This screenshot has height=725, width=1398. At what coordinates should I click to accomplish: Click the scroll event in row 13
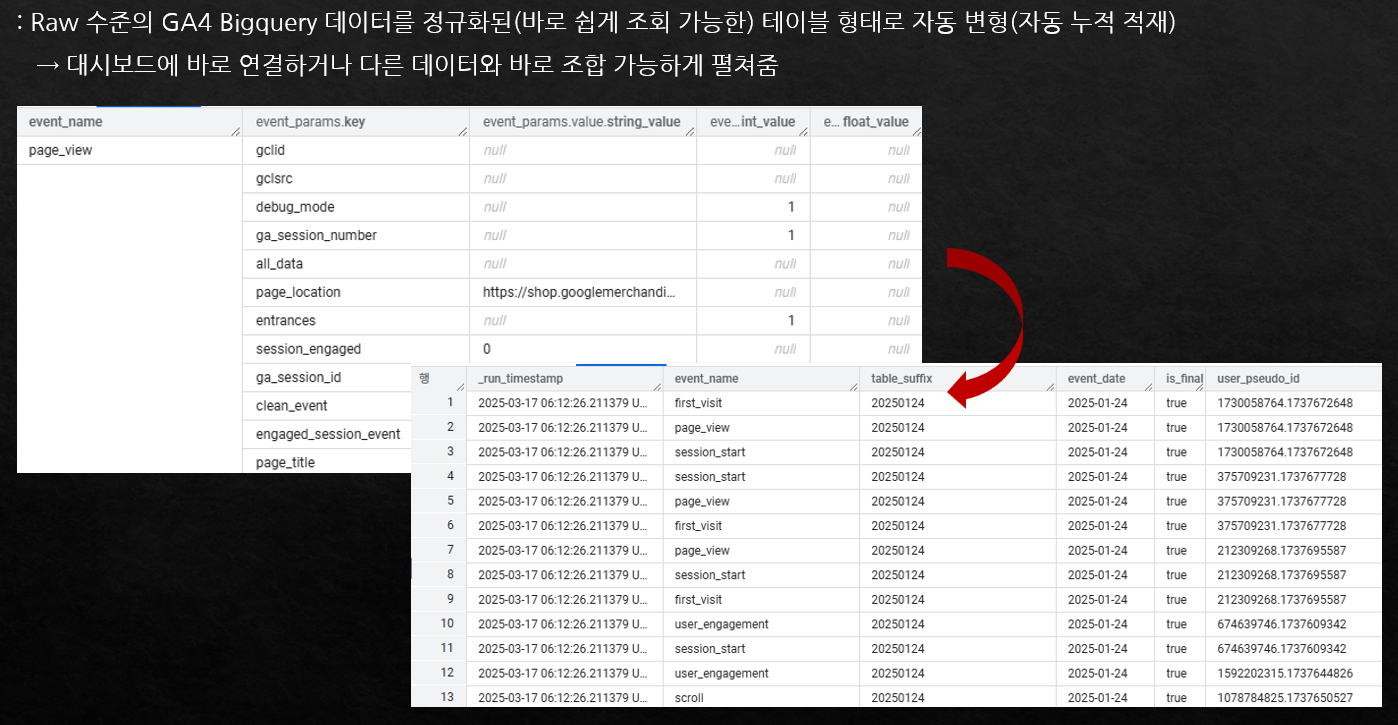coord(700,697)
